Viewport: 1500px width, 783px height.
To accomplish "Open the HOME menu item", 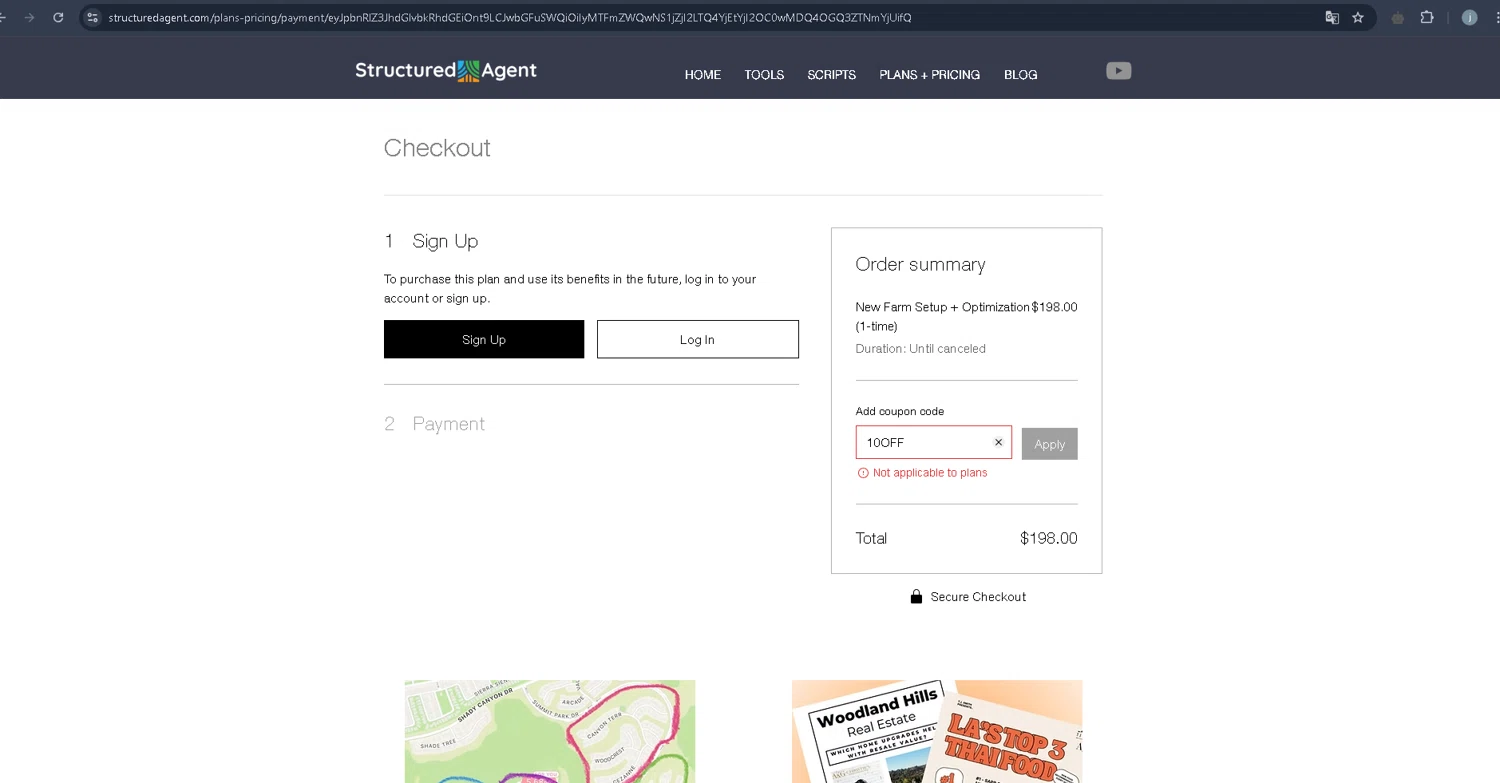I will (x=703, y=75).
